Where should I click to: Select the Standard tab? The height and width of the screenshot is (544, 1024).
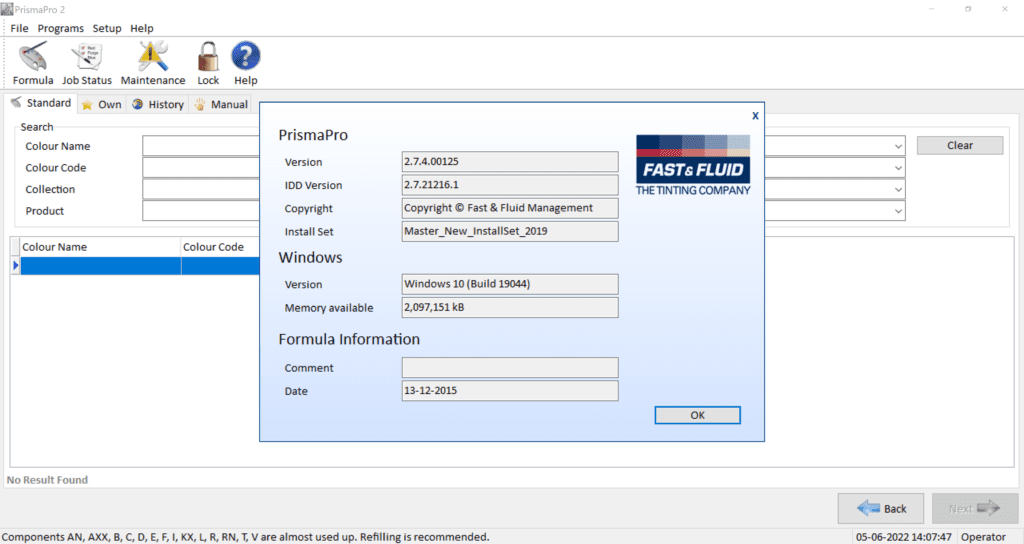click(40, 103)
